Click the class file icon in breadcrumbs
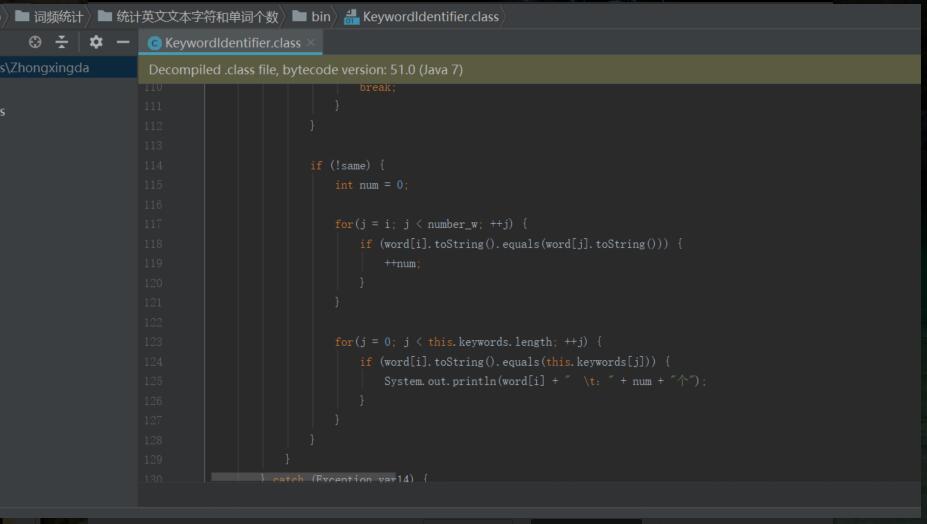 pyautogui.click(x=352, y=17)
